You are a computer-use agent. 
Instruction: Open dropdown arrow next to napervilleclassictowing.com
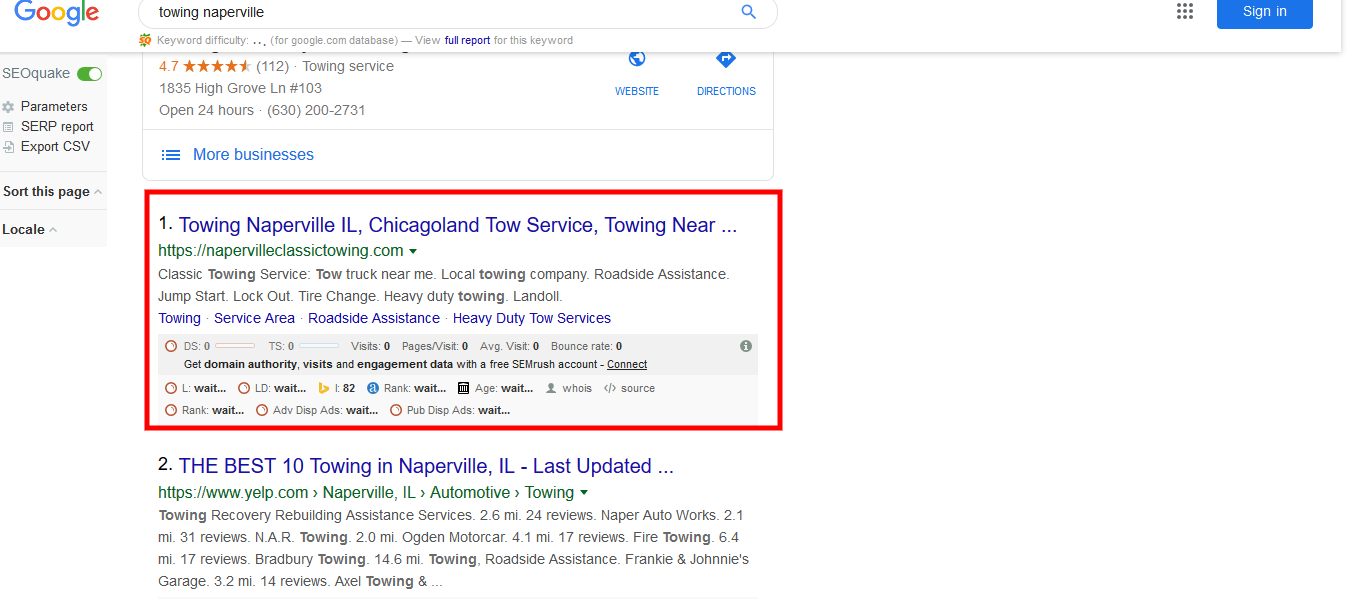(413, 252)
